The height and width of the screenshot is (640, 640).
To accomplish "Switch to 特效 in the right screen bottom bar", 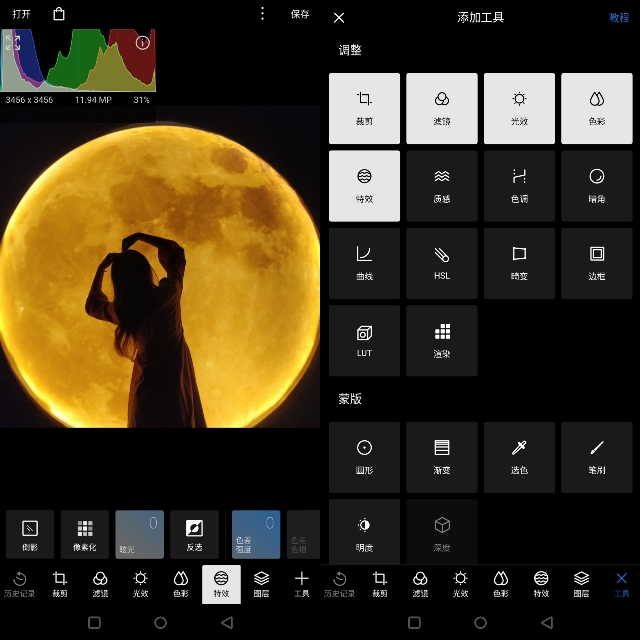I will tap(541, 584).
